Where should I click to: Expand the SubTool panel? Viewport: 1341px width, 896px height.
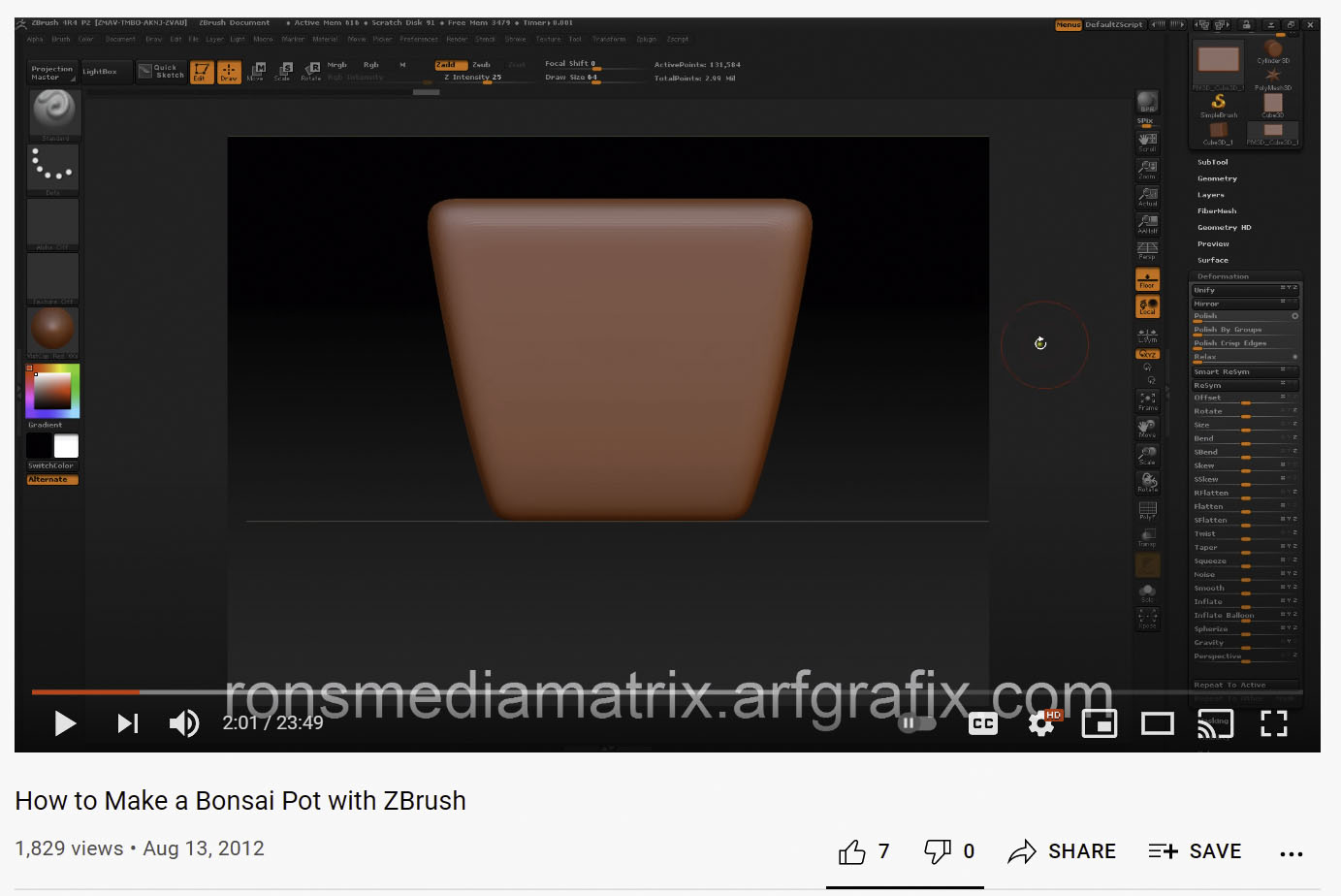pyautogui.click(x=1212, y=162)
